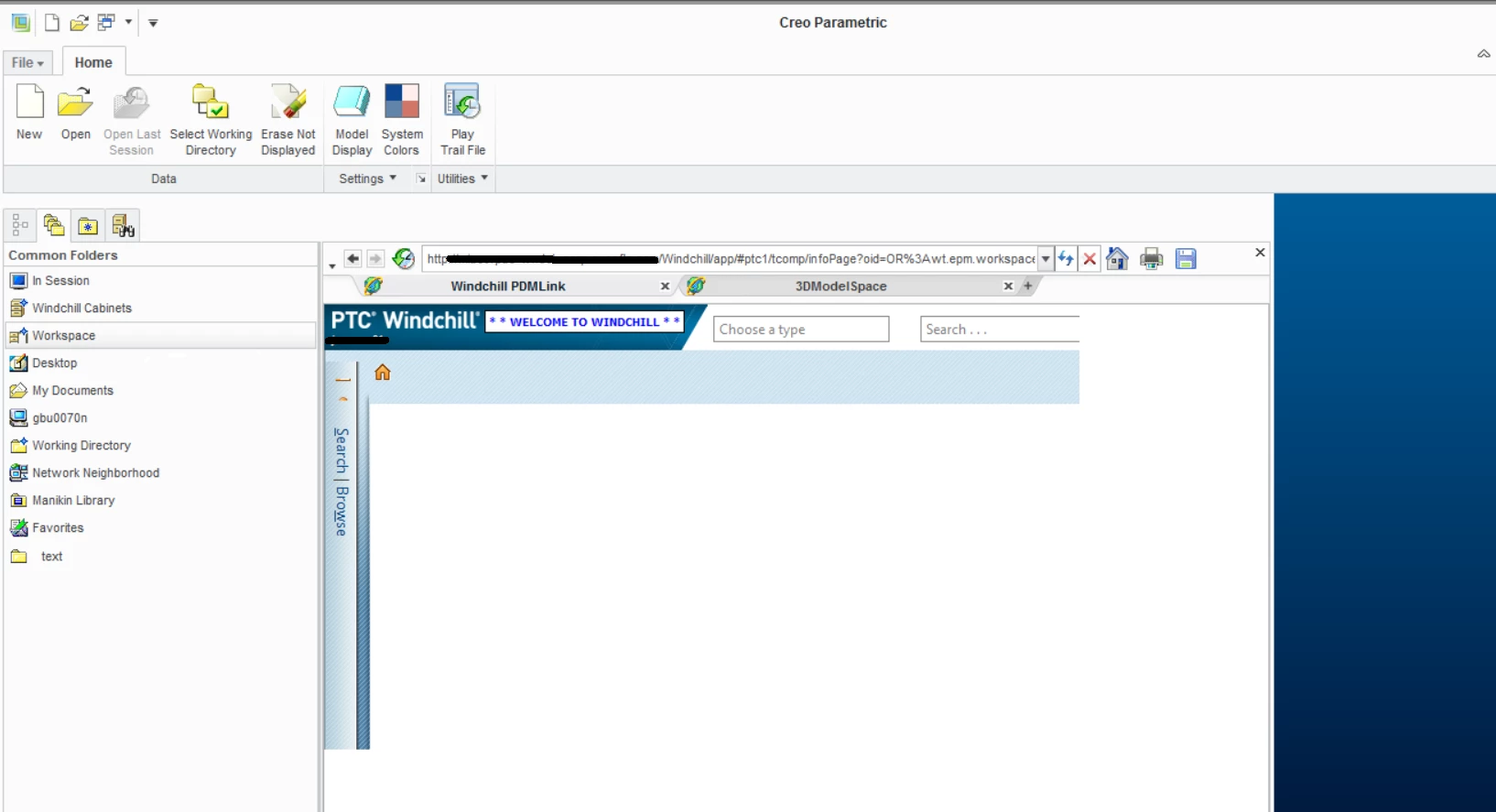Open Customize Quick Access Toolbar arrow
The height and width of the screenshot is (812, 1496).
coord(153,23)
